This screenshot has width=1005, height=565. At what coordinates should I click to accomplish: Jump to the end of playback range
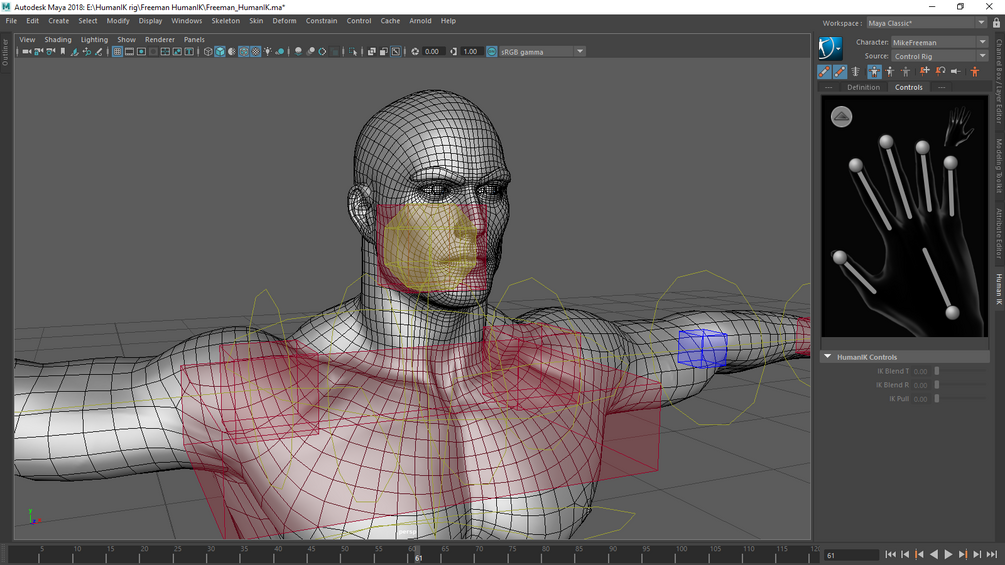tap(990, 554)
